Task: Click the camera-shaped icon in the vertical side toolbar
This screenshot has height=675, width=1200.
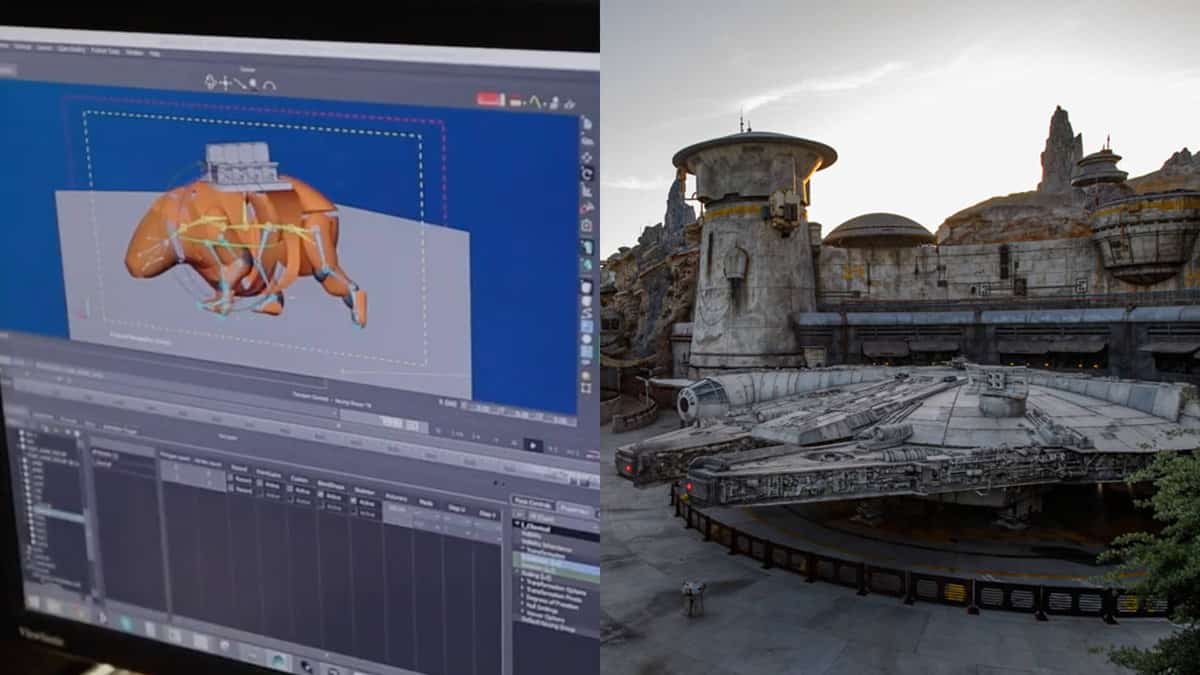Action: pyautogui.click(x=587, y=227)
